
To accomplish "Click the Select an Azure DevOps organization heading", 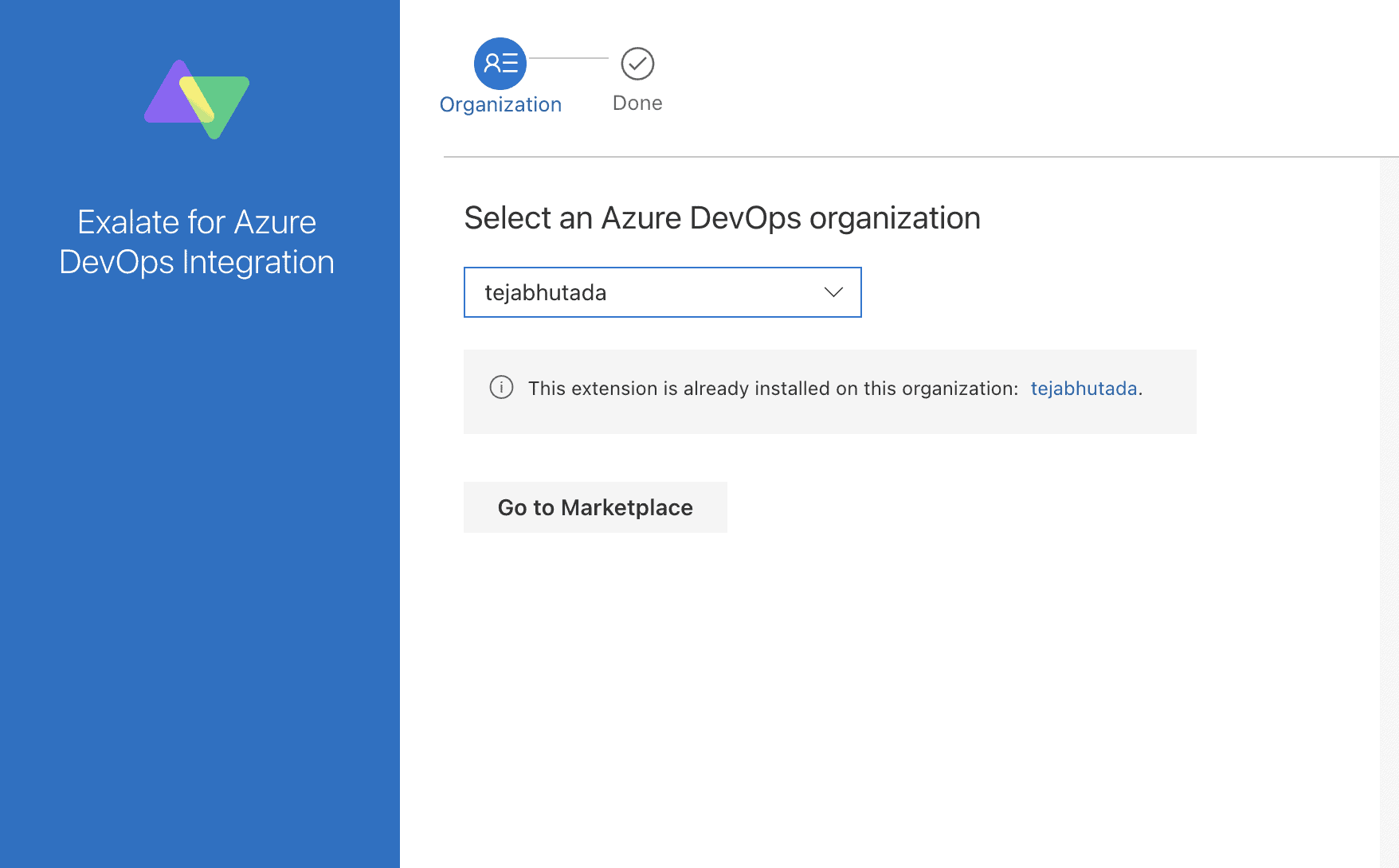I will tap(722, 217).
